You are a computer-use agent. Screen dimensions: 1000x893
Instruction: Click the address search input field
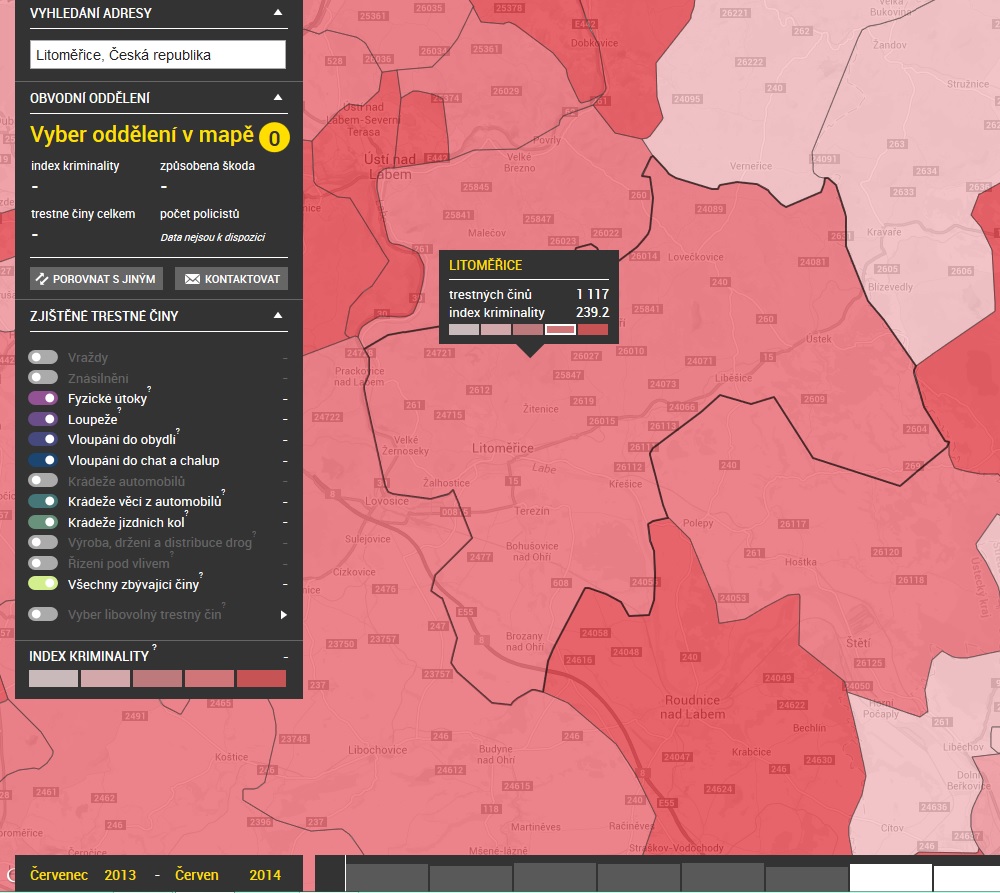tap(157, 55)
